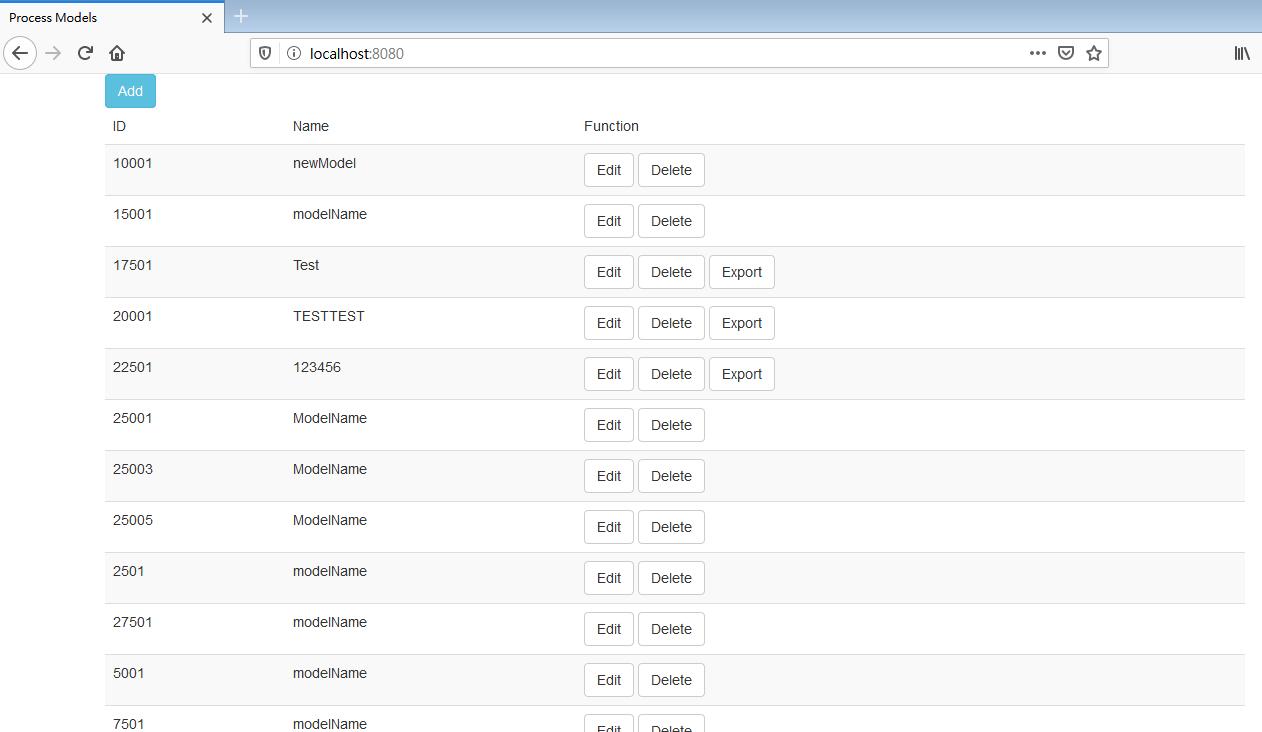
Task: Select the ID cell 25003
Action: pos(133,469)
